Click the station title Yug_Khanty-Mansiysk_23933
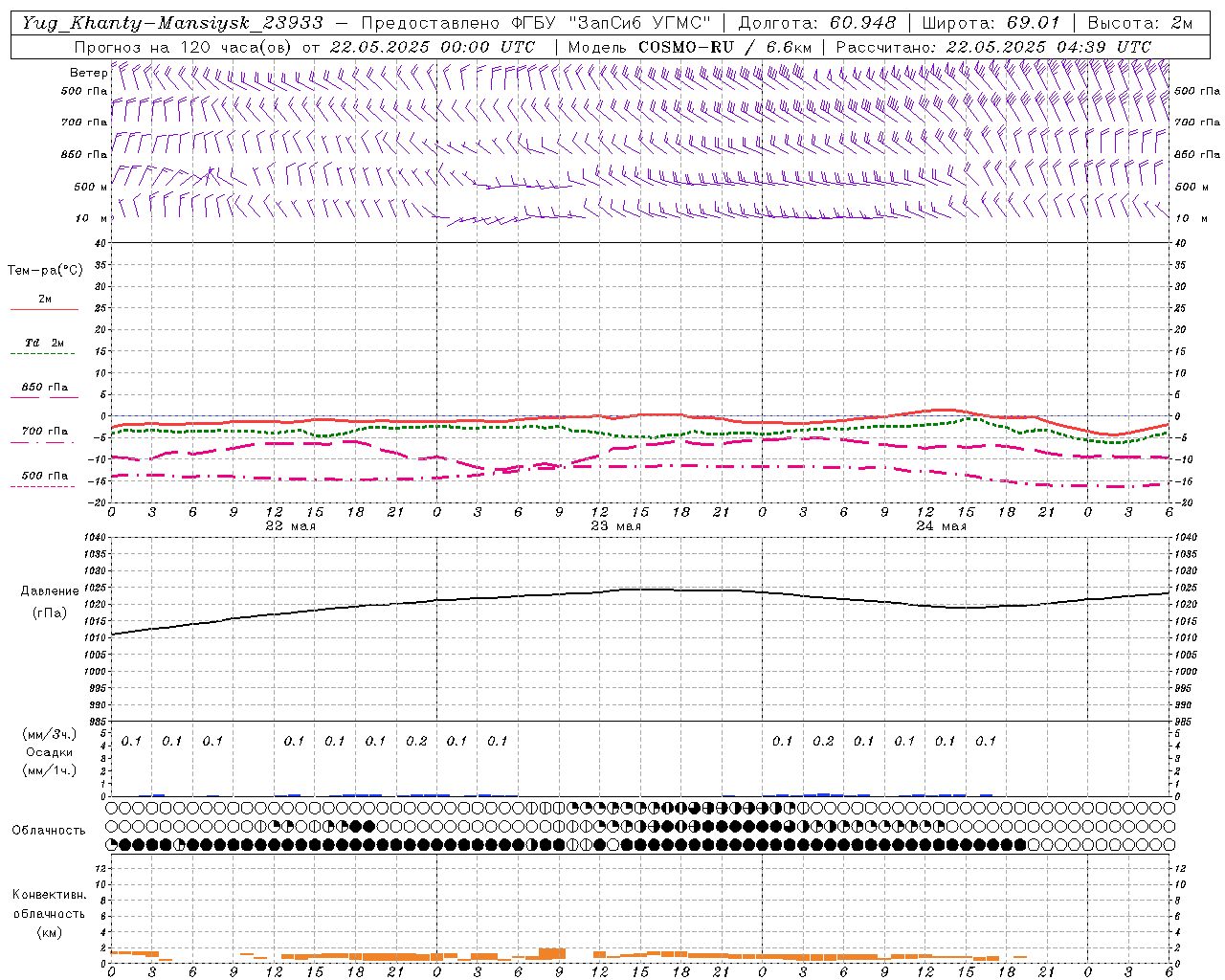This screenshot has width=1225, height=980. tap(172, 23)
